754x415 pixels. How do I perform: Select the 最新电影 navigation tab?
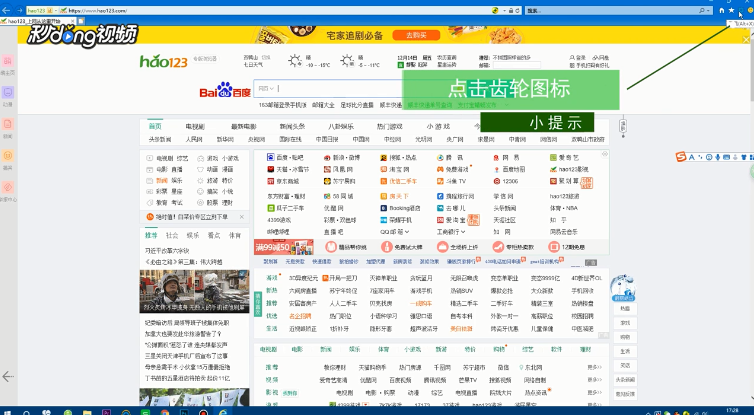(x=243, y=126)
